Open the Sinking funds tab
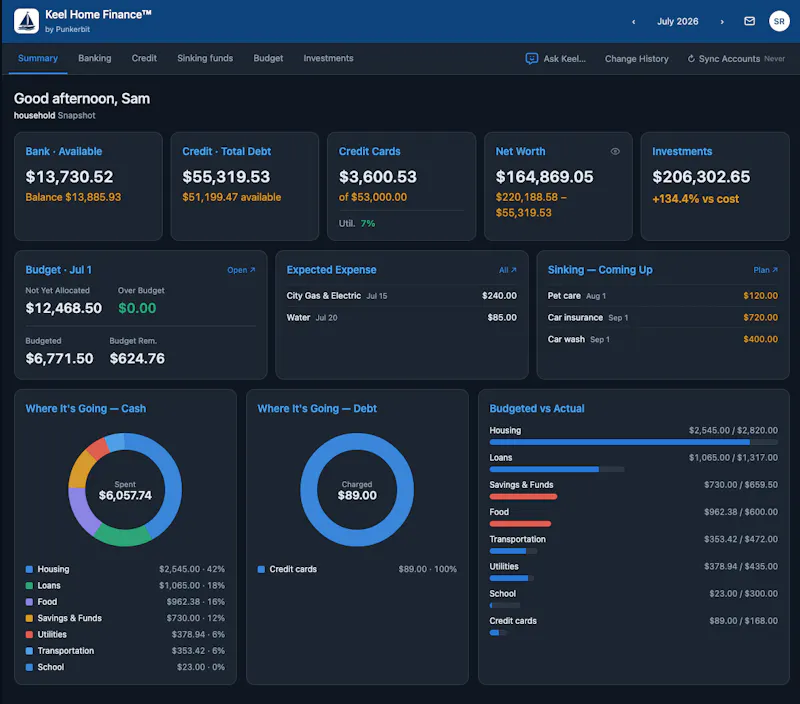 [x=205, y=58]
